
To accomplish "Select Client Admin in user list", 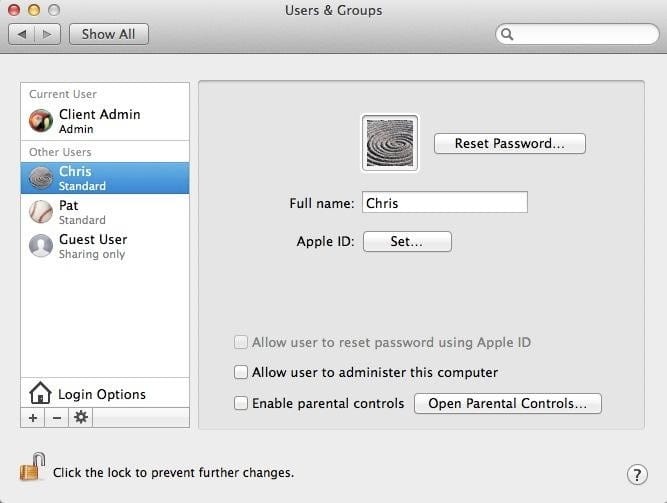I will [x=98, y=121].
